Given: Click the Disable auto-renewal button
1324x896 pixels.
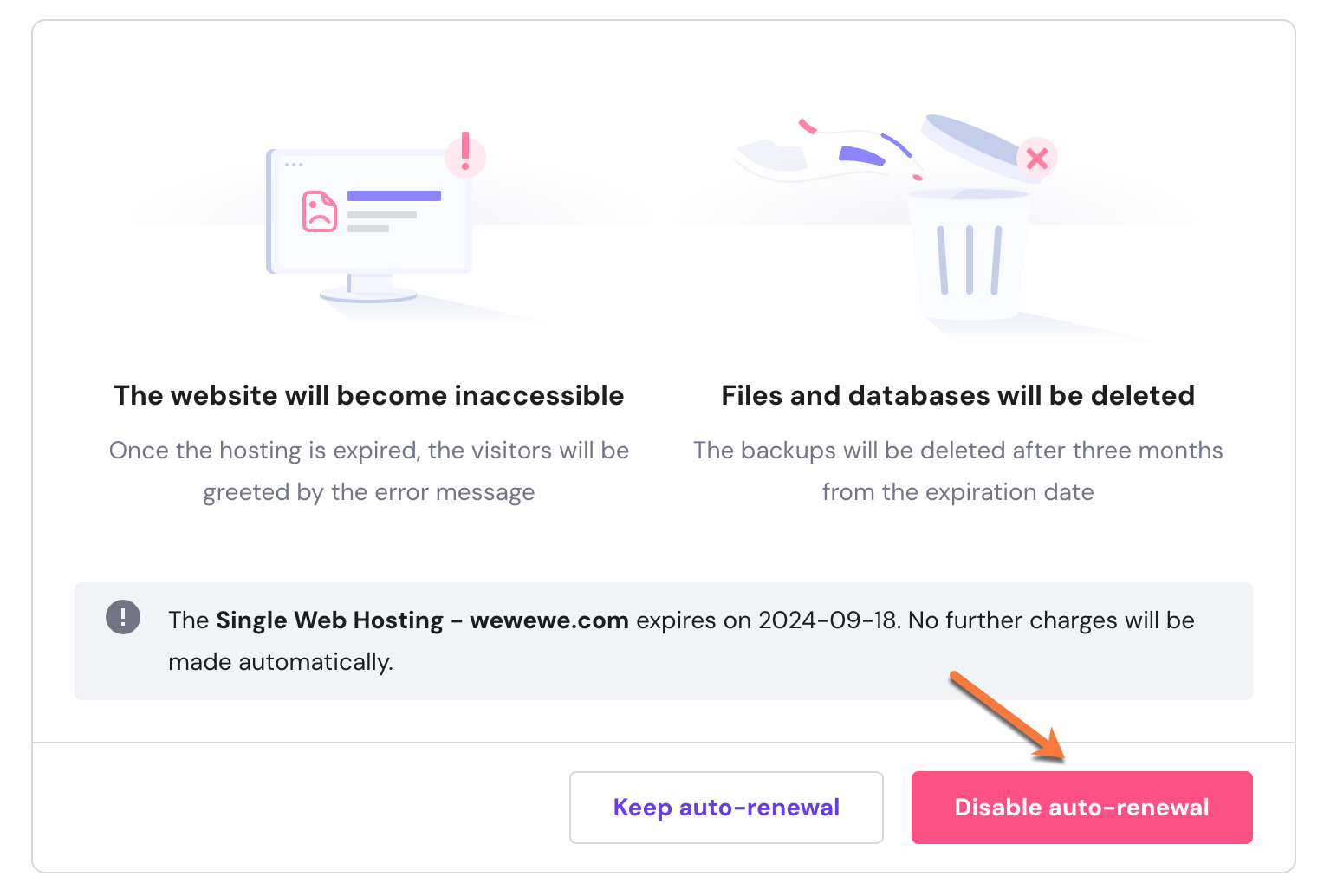Looking at the screenshot, I should click(x=1081, y=808).
